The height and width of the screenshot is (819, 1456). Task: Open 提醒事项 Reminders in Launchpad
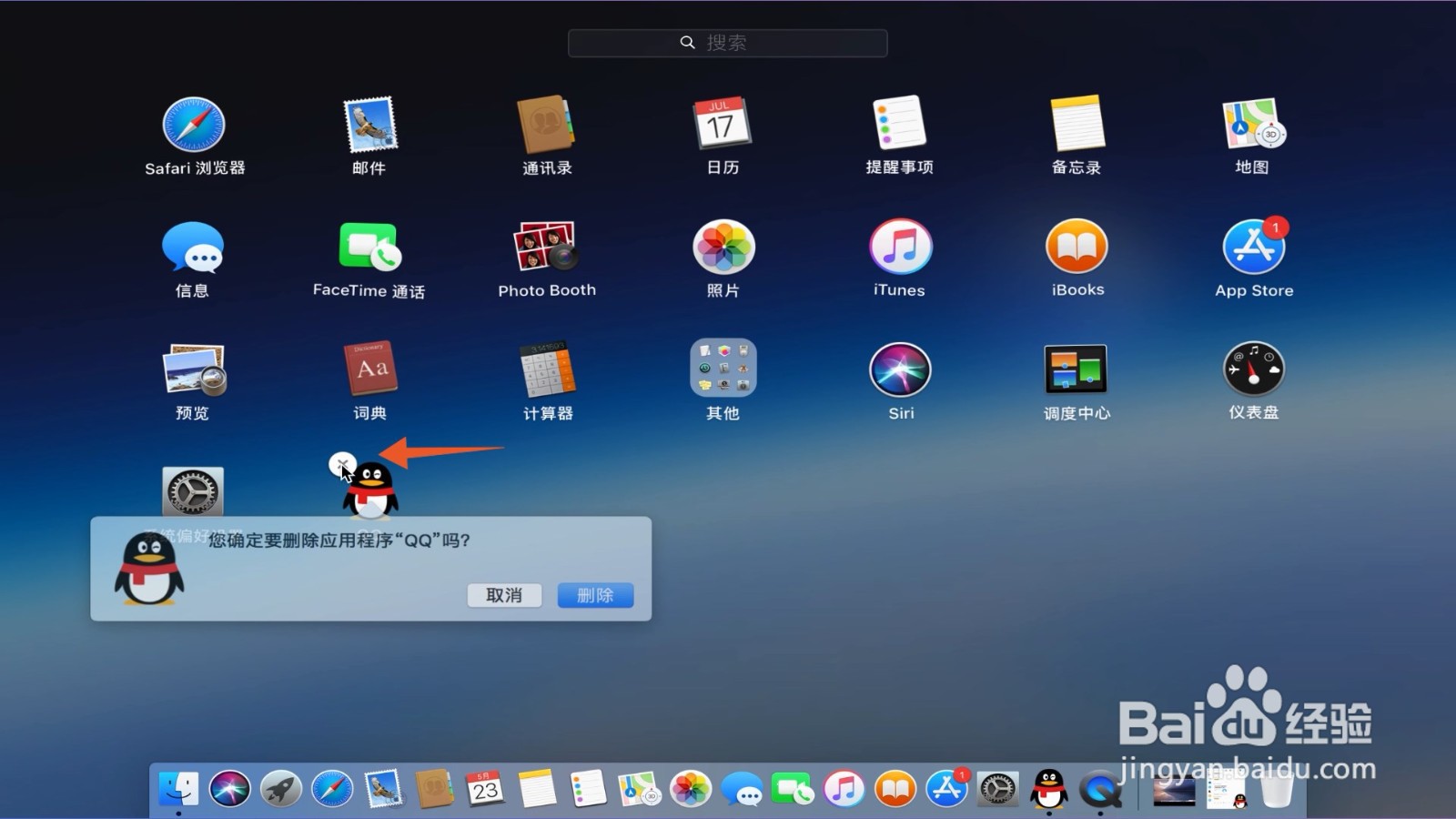[x=899, y=123]
